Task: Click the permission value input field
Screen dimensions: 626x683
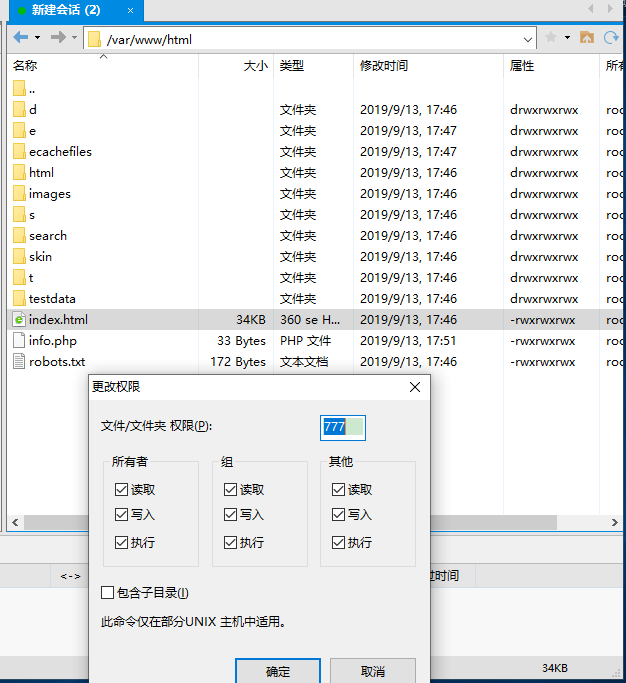Action: click(342, 427)
